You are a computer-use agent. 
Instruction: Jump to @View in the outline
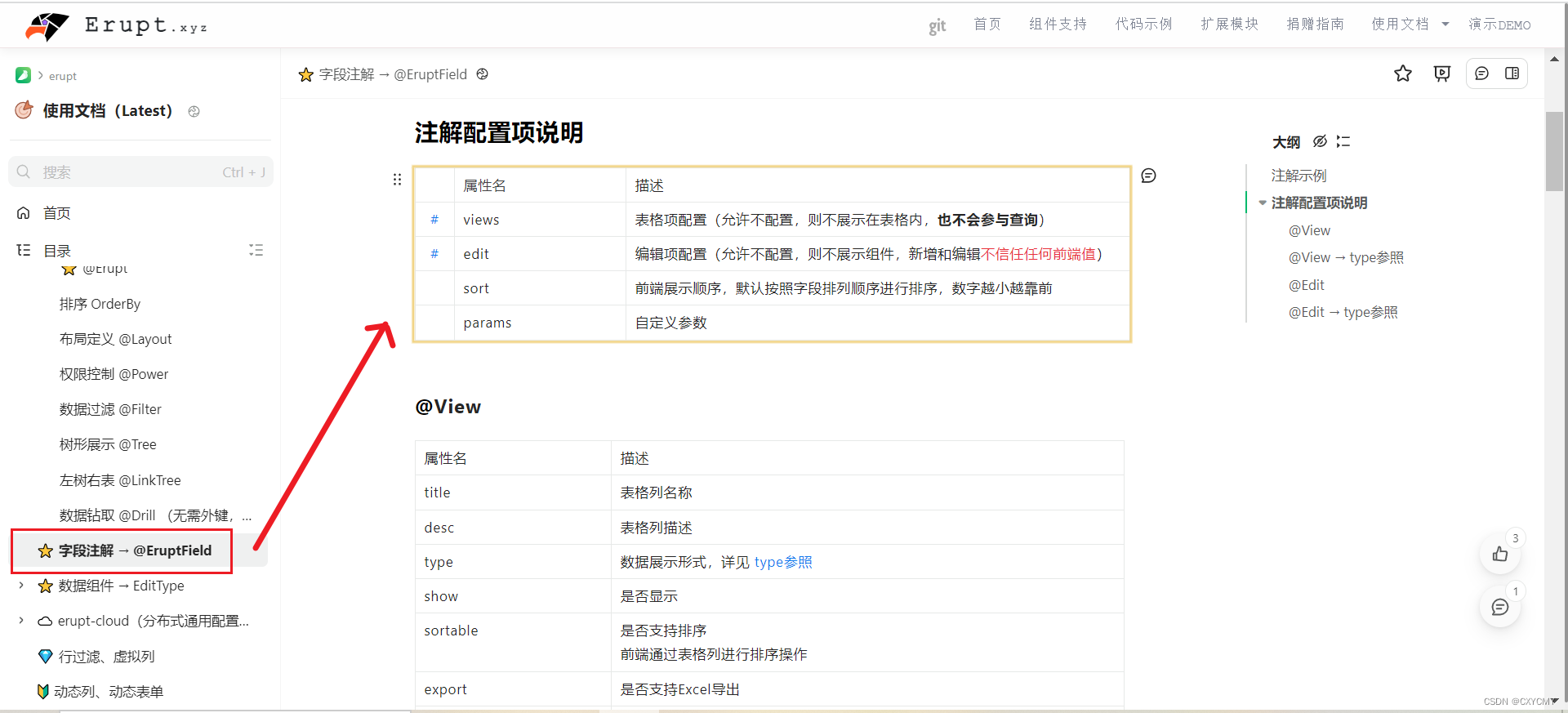[1309, 230]
